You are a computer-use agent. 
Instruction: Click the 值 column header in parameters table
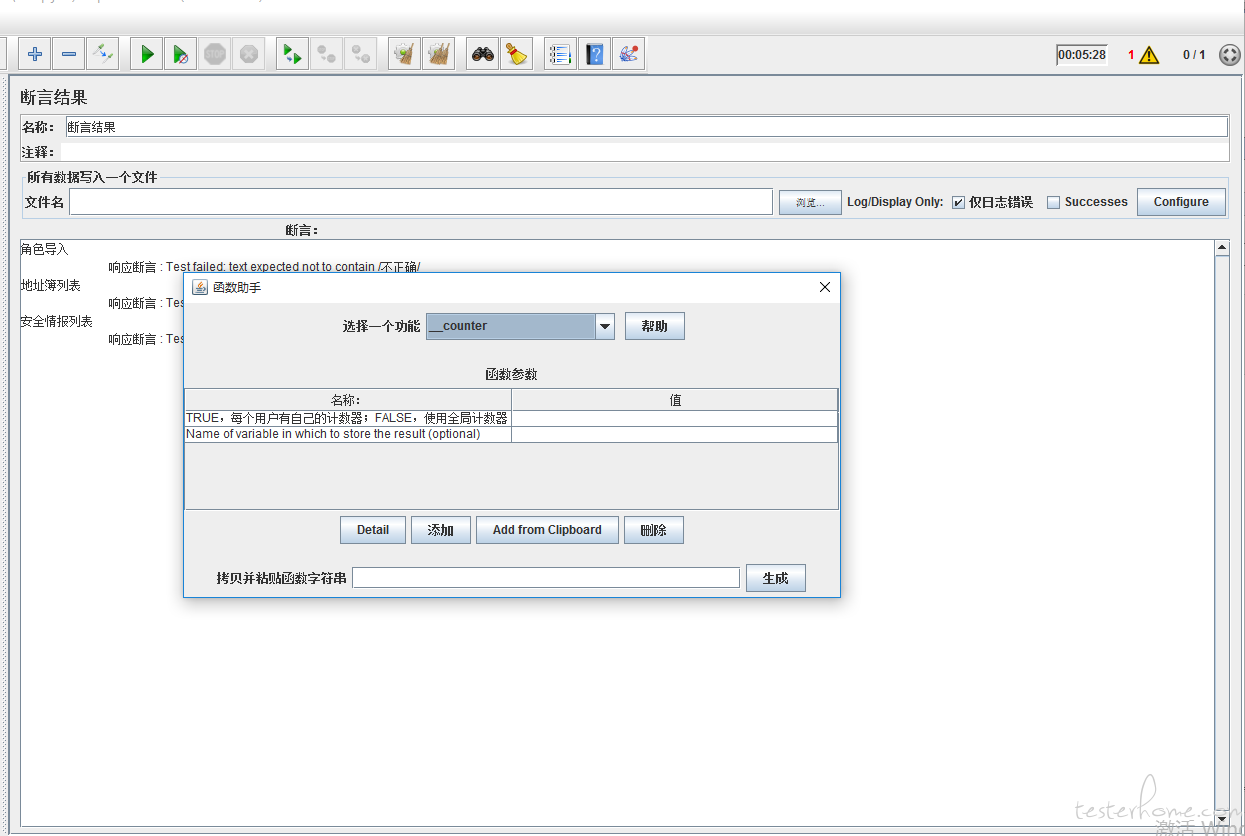pos(675,400)
